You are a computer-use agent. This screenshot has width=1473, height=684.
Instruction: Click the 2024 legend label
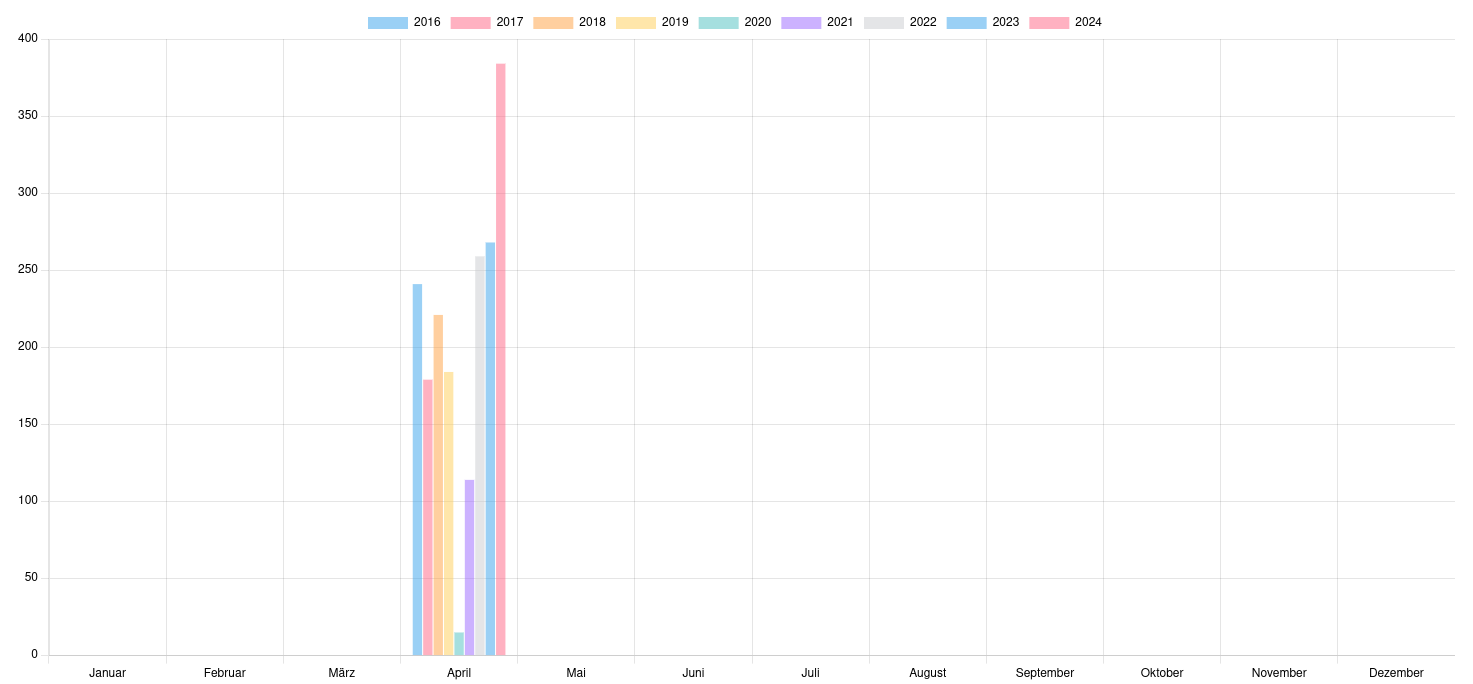tap(1087, 22)
